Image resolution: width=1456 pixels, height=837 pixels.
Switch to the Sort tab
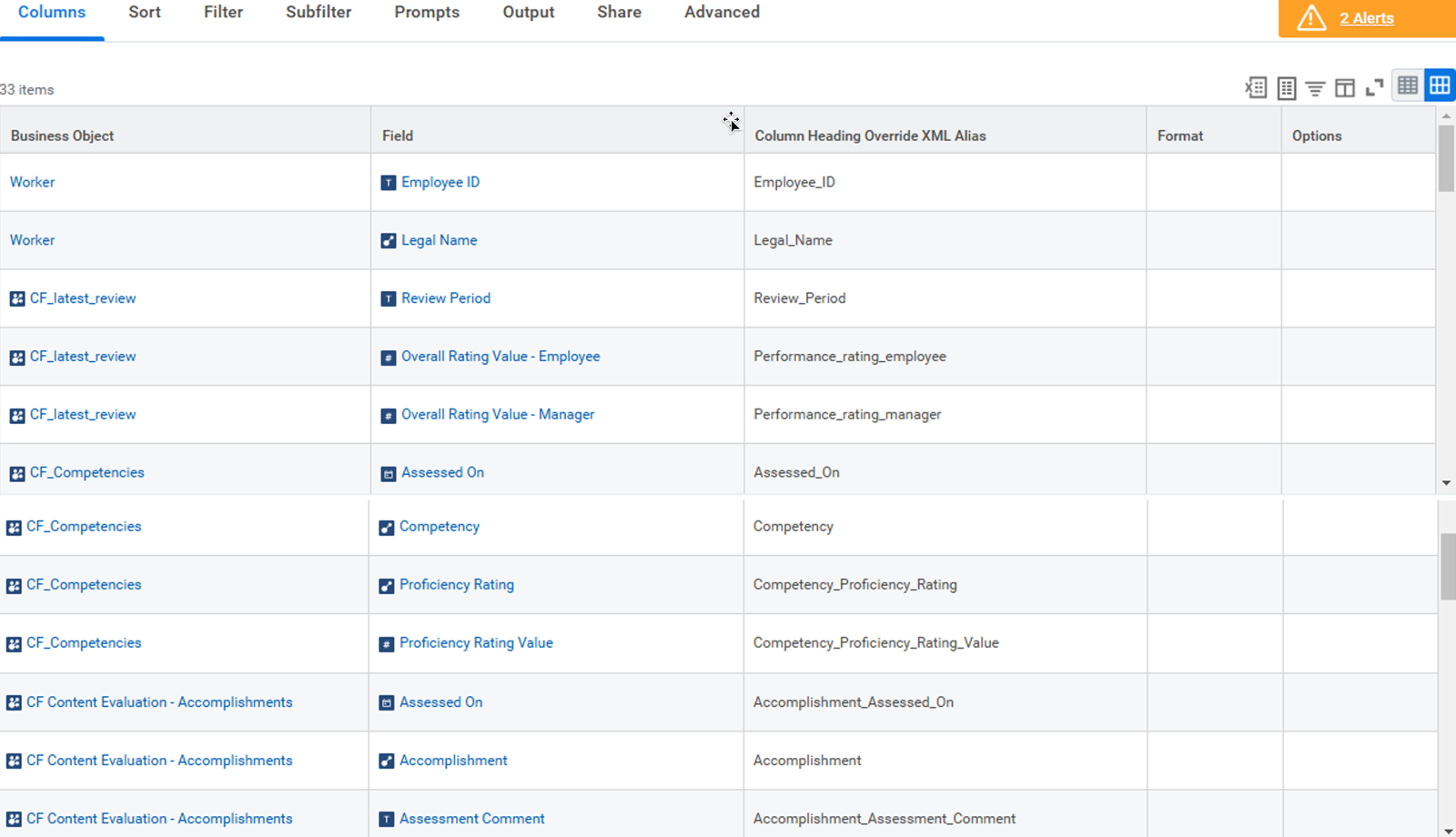click(145, 13)
